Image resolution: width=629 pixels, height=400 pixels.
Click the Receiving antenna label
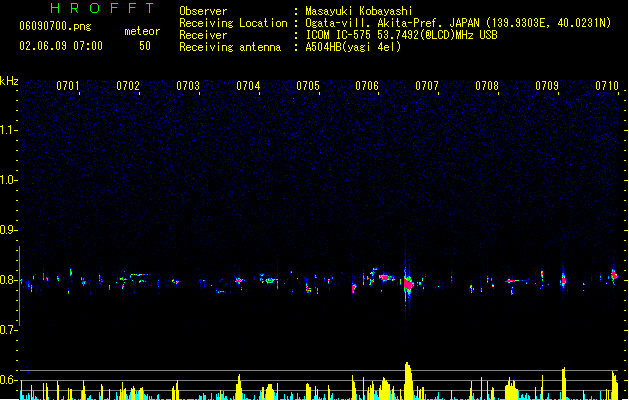(x=230, y=47)
